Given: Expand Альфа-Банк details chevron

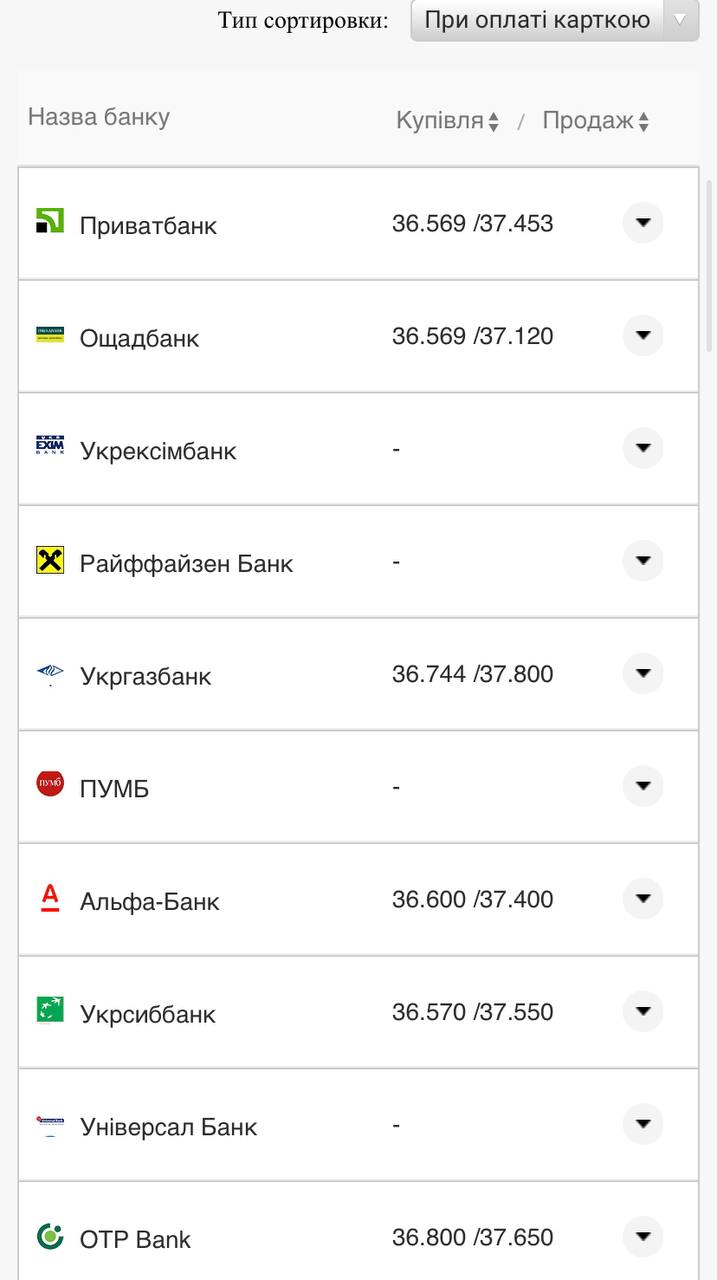Looking at the screenshot, I should tap(643, 898).
